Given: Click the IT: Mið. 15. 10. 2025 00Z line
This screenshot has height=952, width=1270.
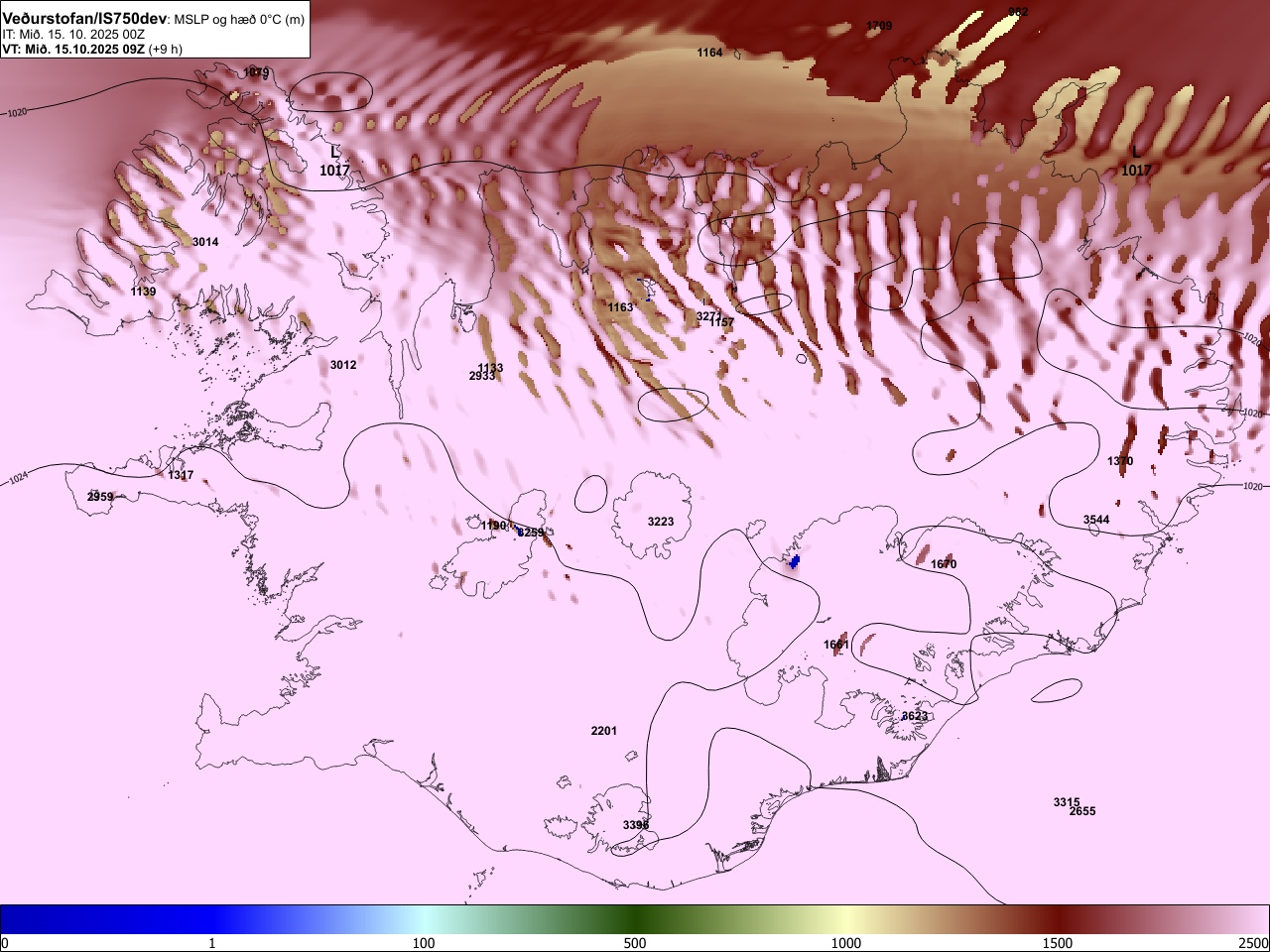Looking at the screenshot, I should click(73, 34).
